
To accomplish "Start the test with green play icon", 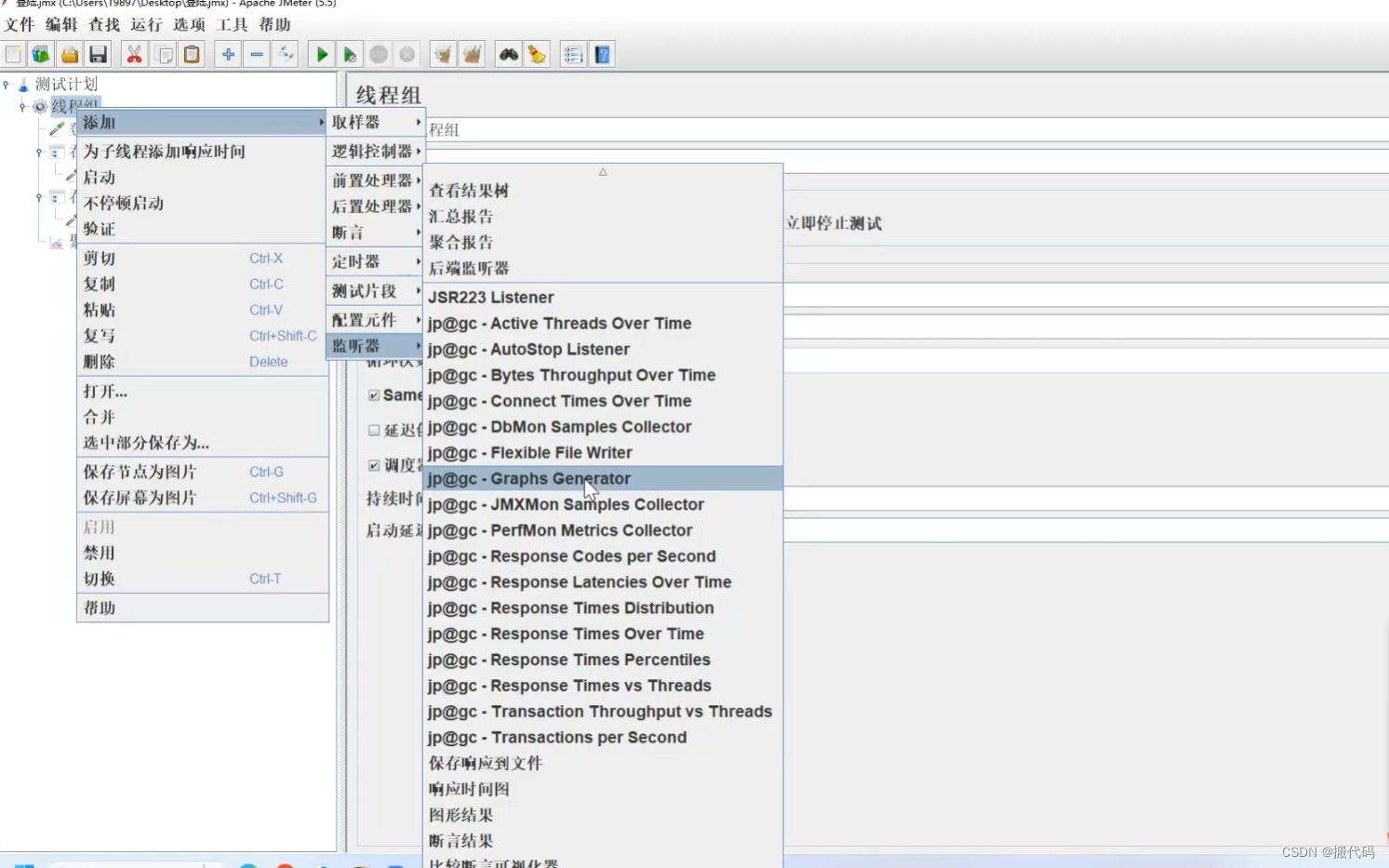I will pos(322,55).
